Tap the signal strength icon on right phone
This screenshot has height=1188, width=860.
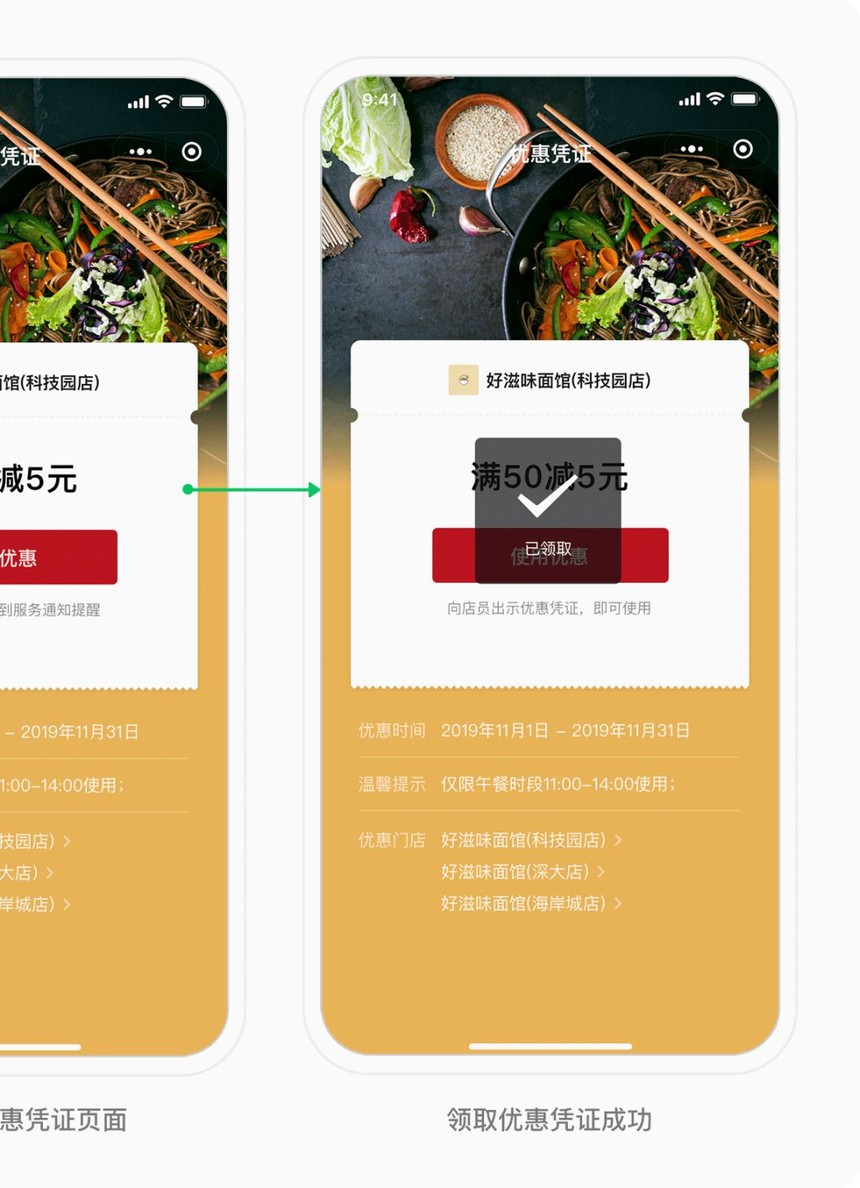tap(690, 99)
